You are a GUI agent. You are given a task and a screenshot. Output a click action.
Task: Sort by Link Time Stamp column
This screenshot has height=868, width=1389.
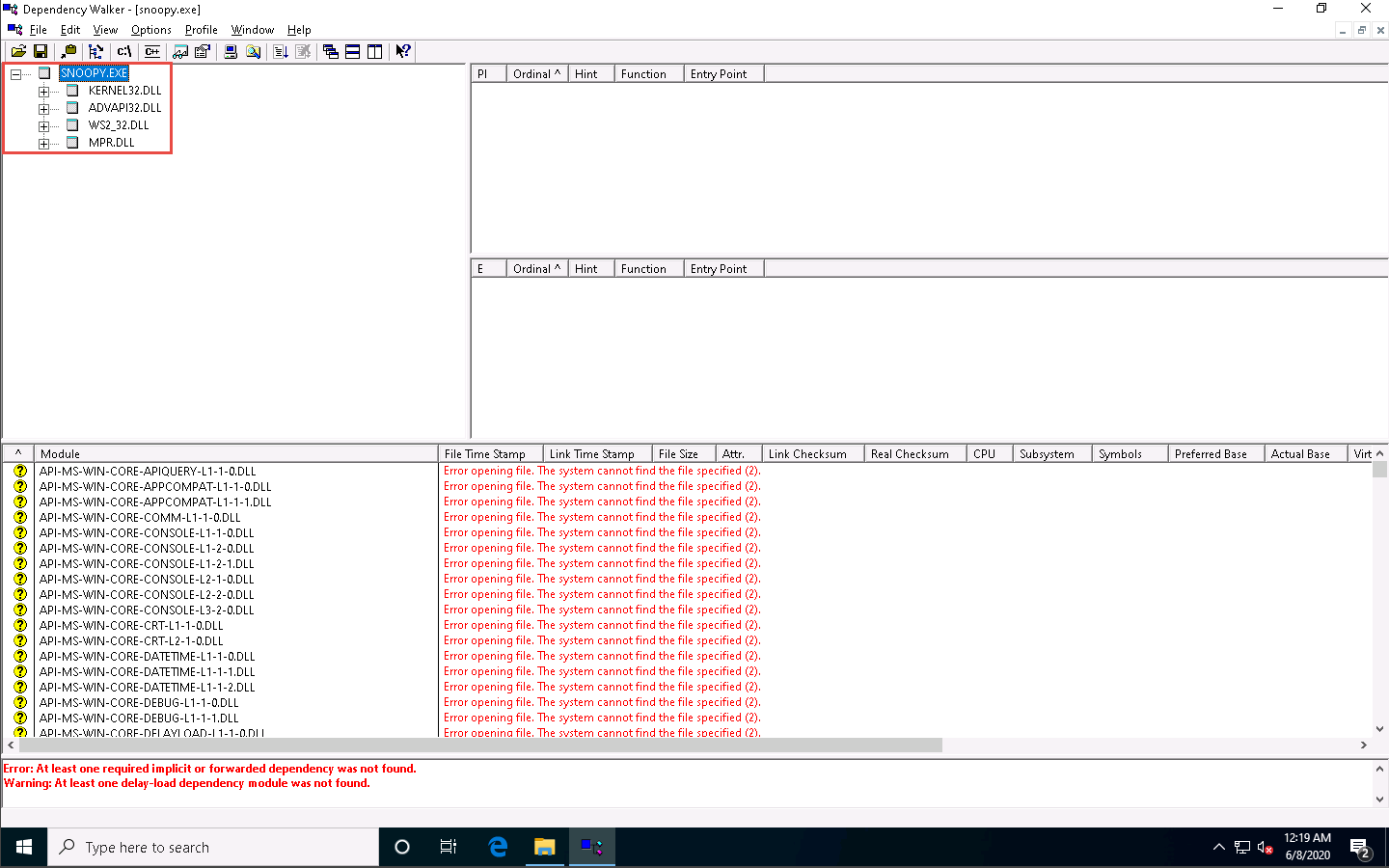click(598, 454)
